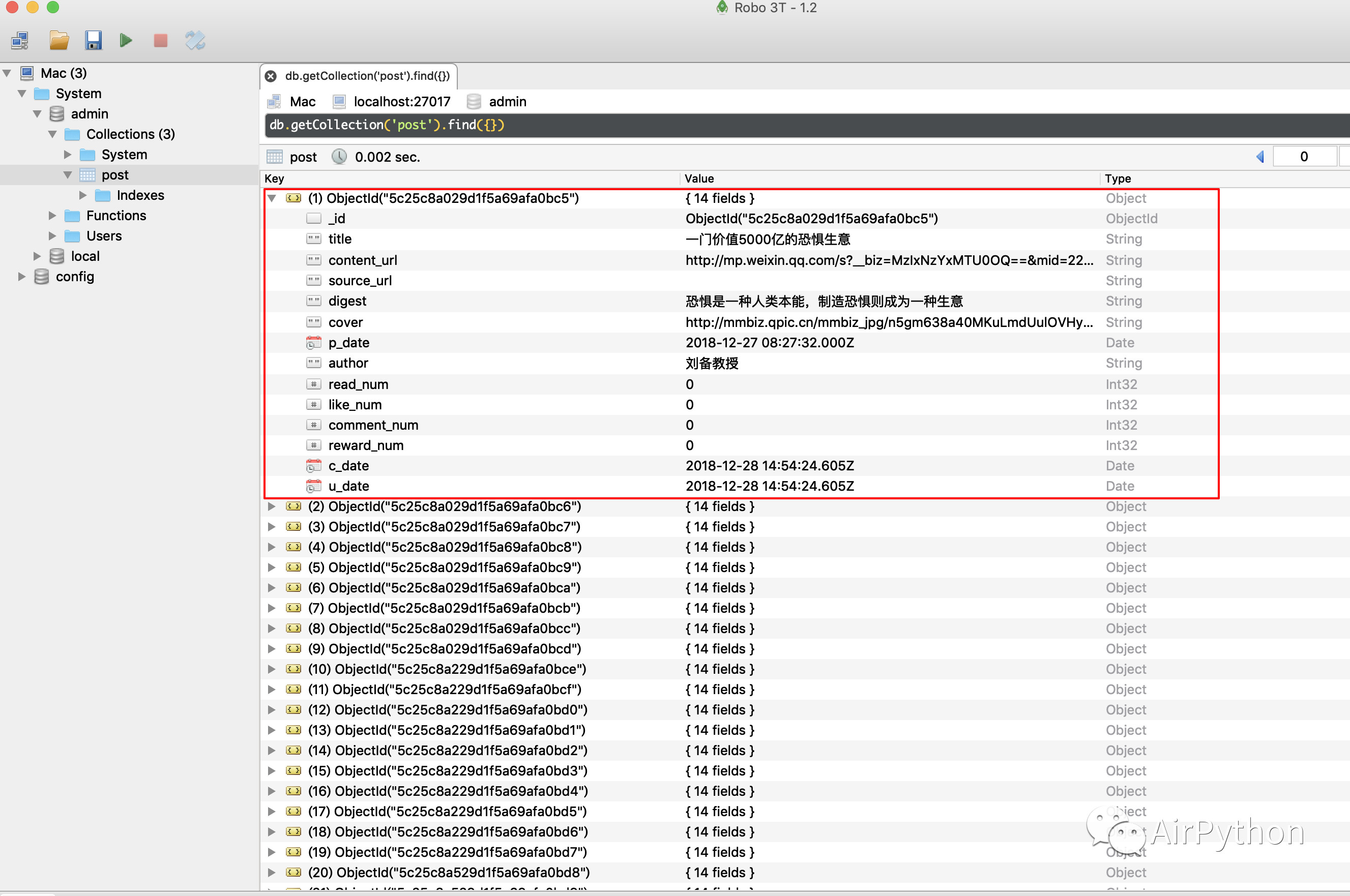Expand the Functions folder
Viewport: 1350px width, 896px height.
point(52,216)
